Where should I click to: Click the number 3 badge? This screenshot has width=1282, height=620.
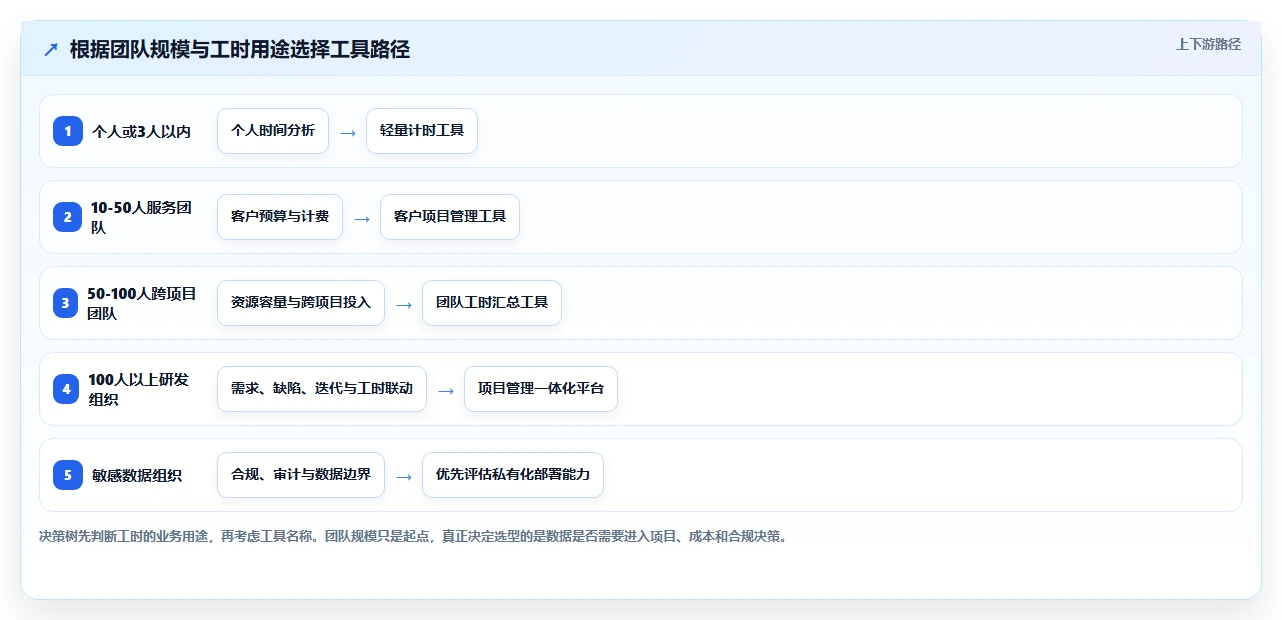65,303
